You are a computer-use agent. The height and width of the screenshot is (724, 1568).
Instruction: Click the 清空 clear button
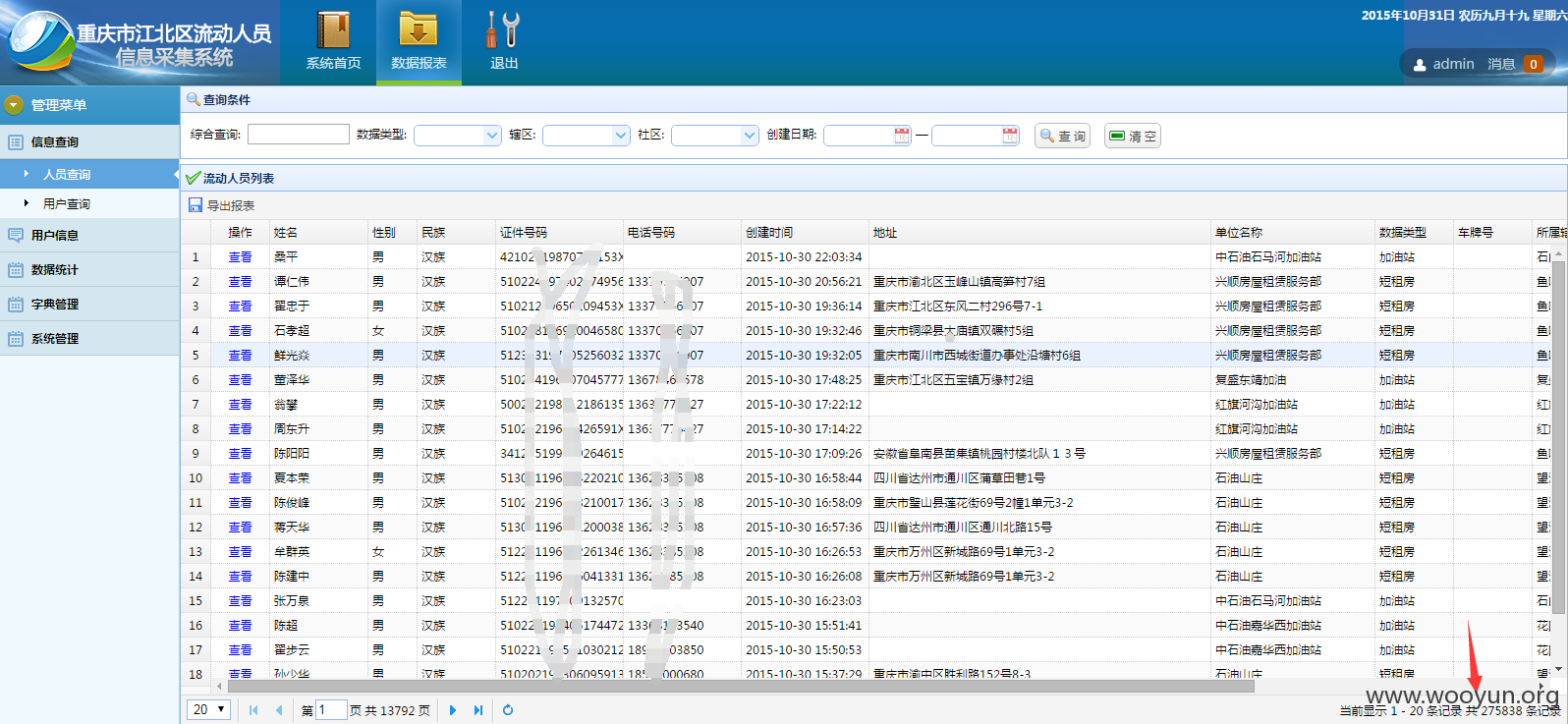(x=1133, y=136)
